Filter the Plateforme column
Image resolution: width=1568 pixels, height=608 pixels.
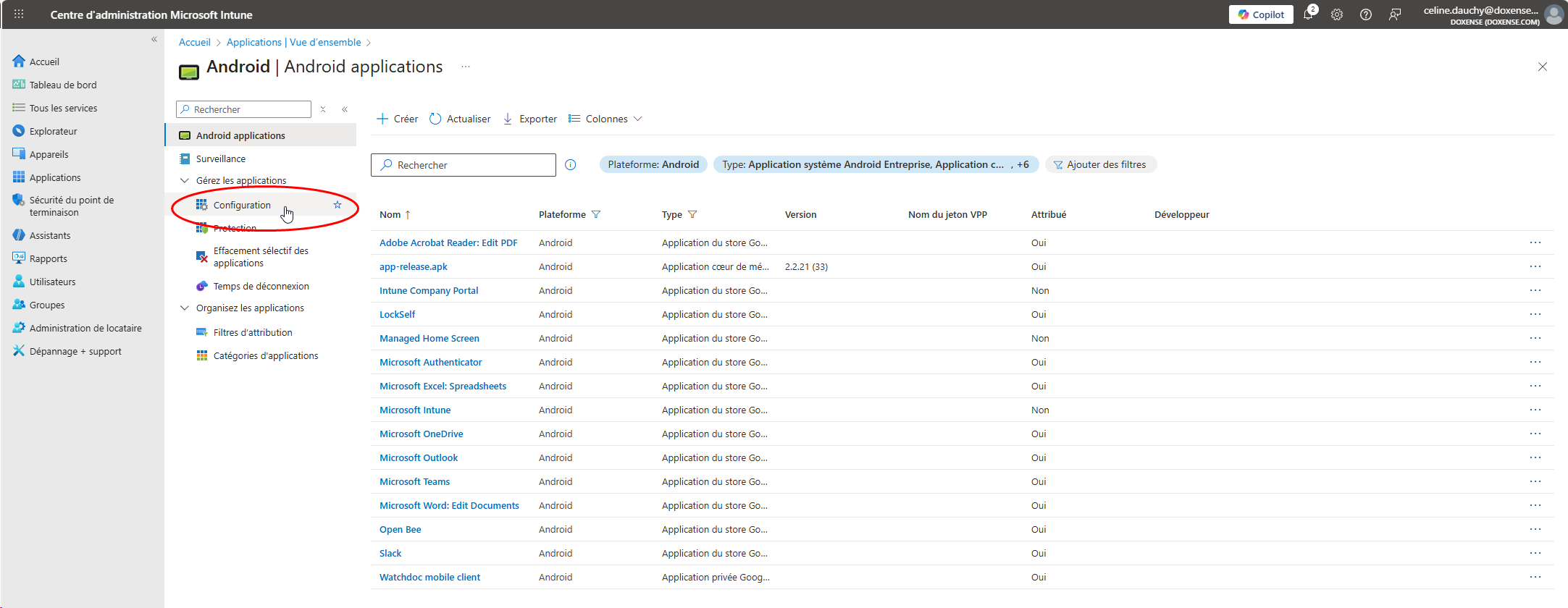pyautogui.click(x=596, y=214)
